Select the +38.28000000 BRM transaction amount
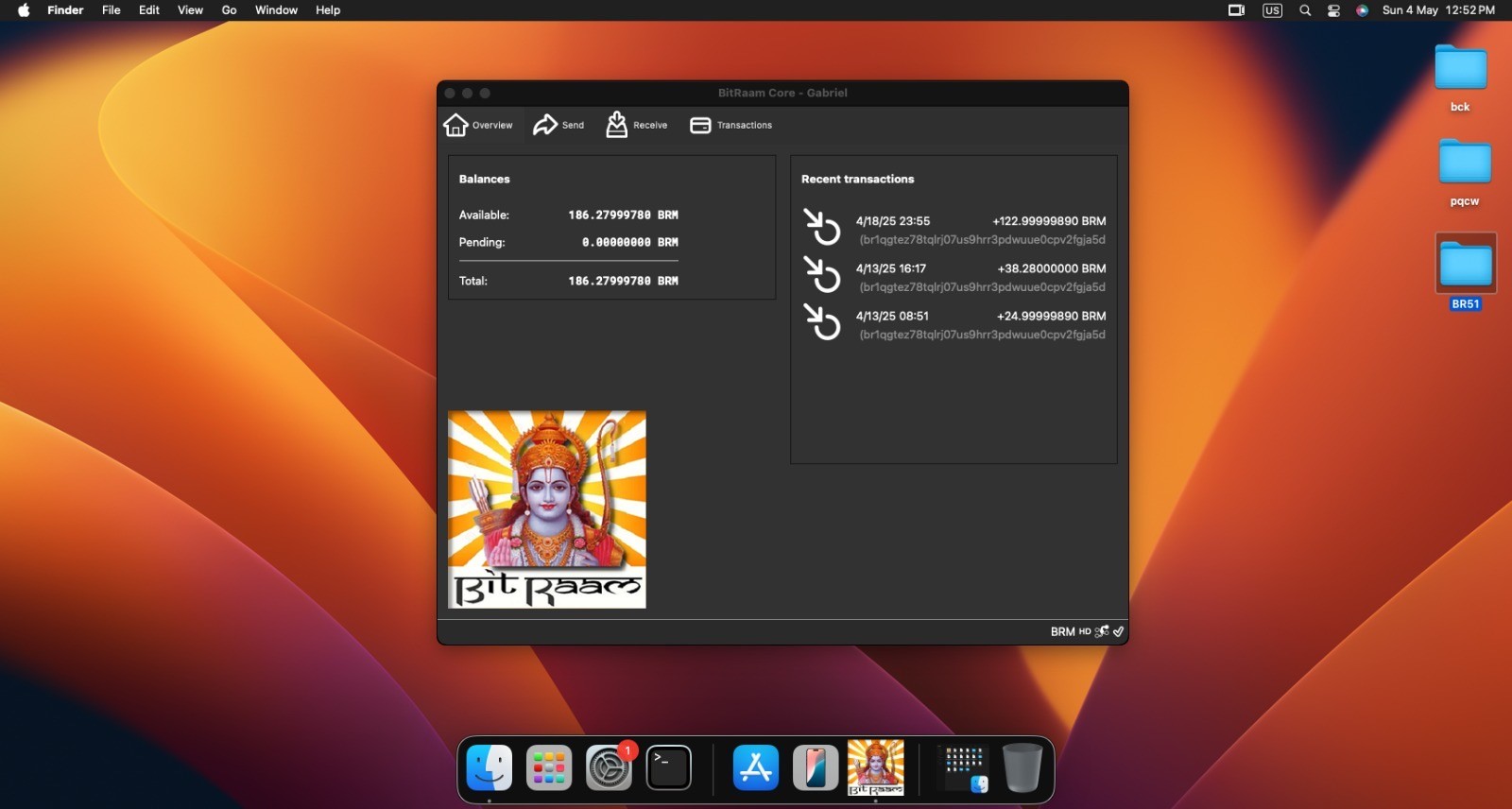The width and height of the screenshot is (1512, 809). pos(1052,268)
